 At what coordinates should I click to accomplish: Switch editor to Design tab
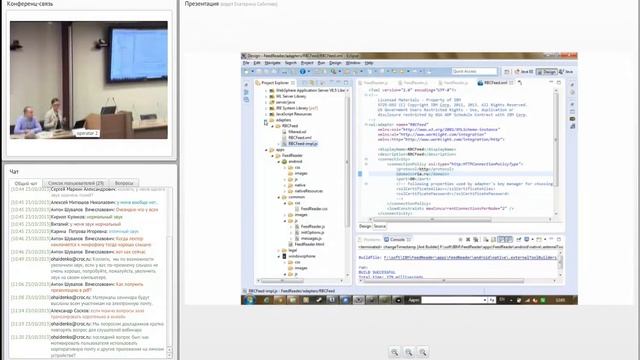click(365, 226)
